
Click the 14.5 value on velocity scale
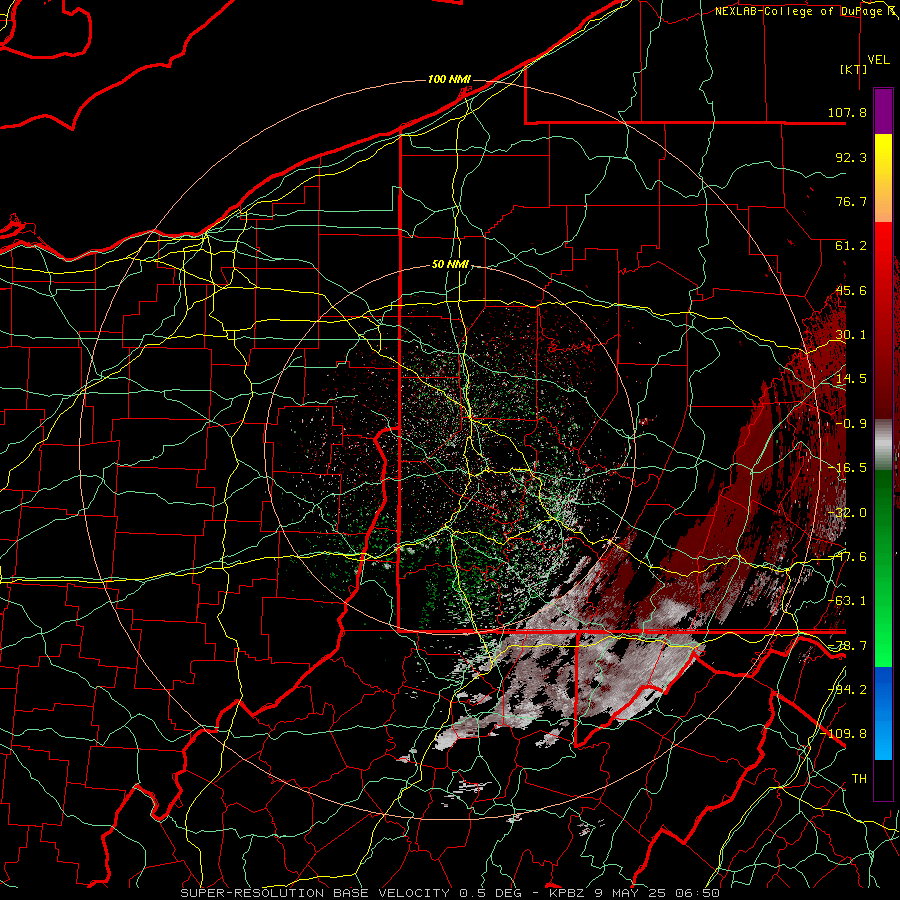[851, 379]
